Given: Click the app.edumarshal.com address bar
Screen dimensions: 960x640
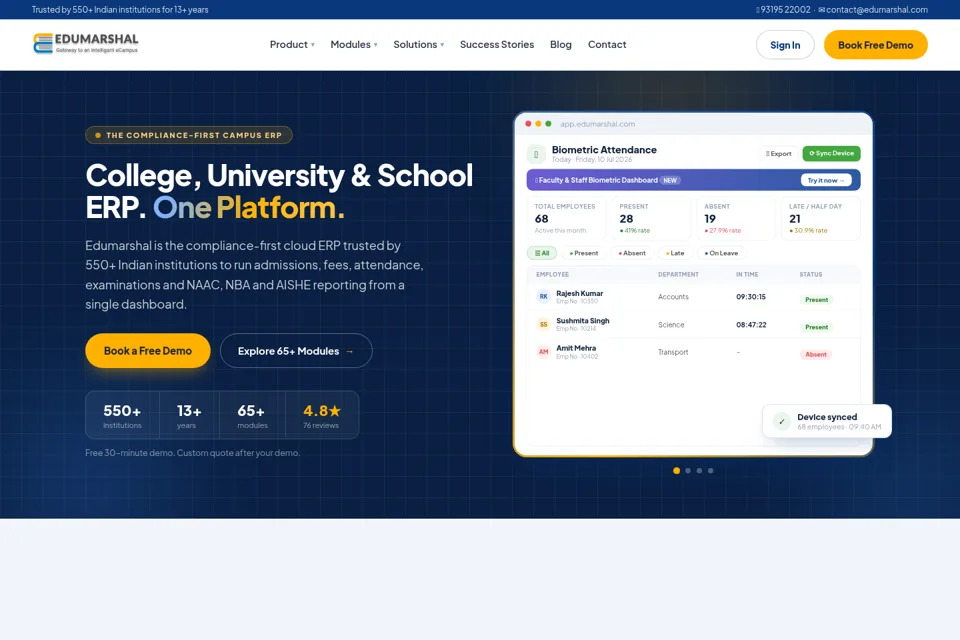Looking at the screenshot, I should pyautogui.click(x=598, y=124).
